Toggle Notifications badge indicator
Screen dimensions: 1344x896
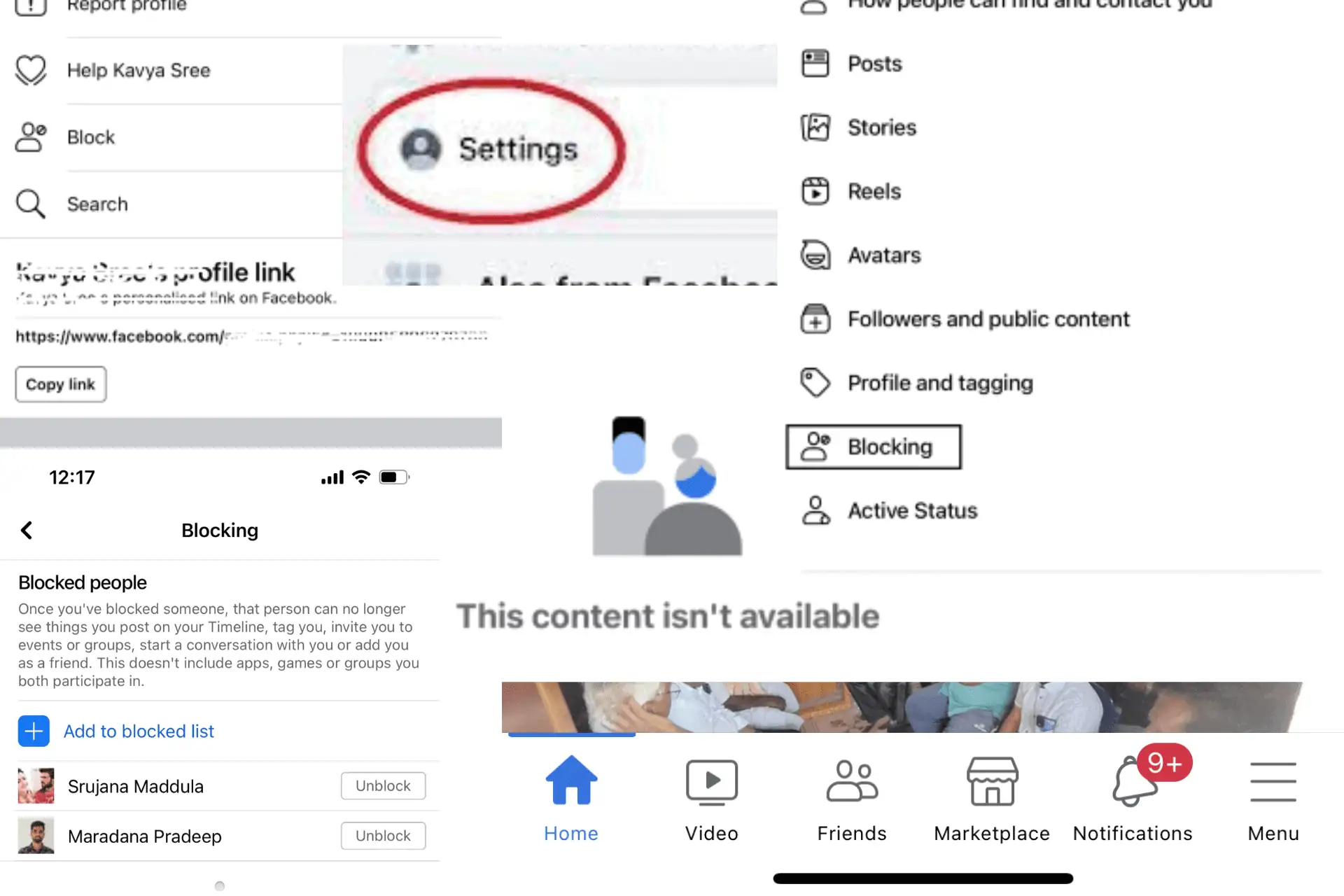tap(1162, 763)
